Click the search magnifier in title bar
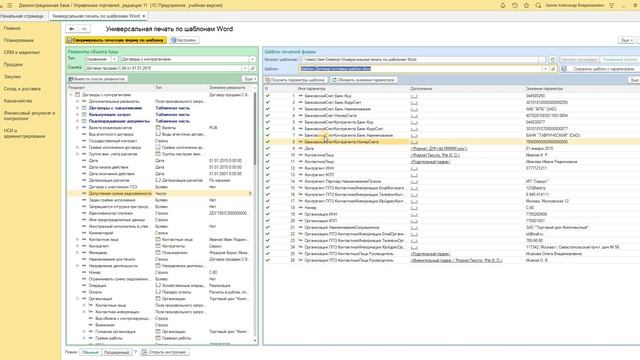 click(538, 5)
